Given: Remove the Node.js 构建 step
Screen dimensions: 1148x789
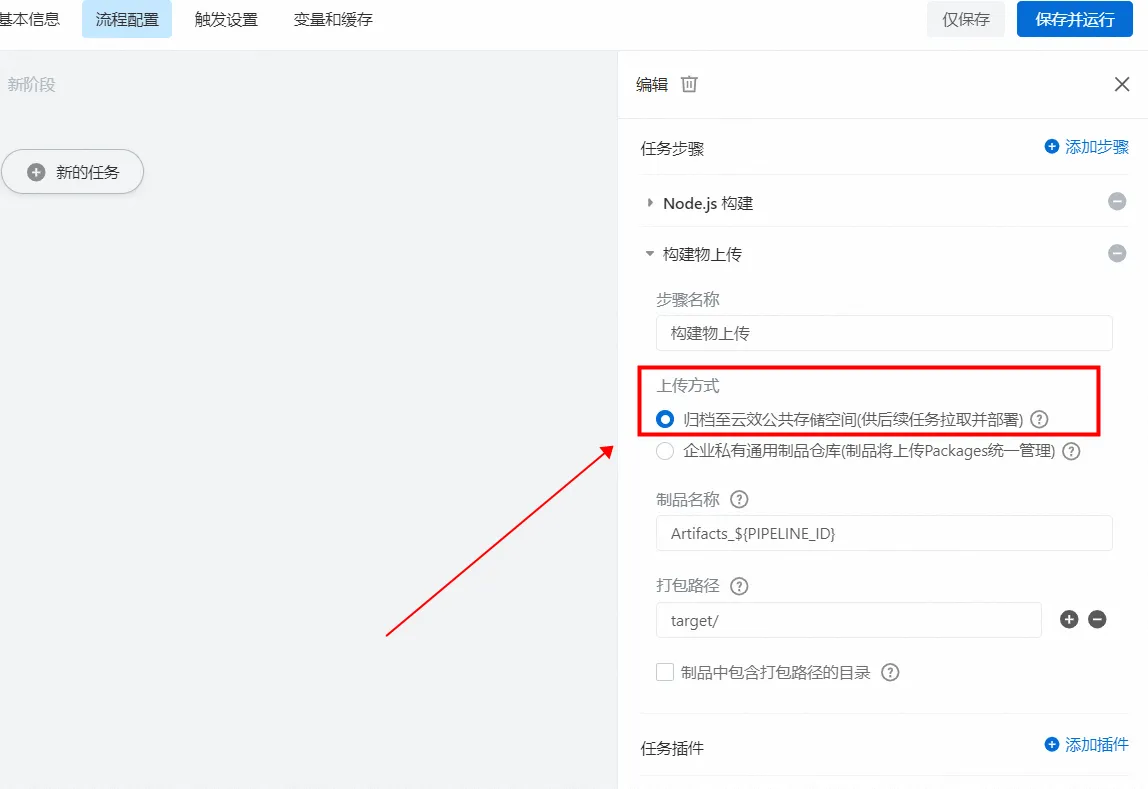Looking at the screenshot, I should pyautogui.click(x=1117, y=201).
